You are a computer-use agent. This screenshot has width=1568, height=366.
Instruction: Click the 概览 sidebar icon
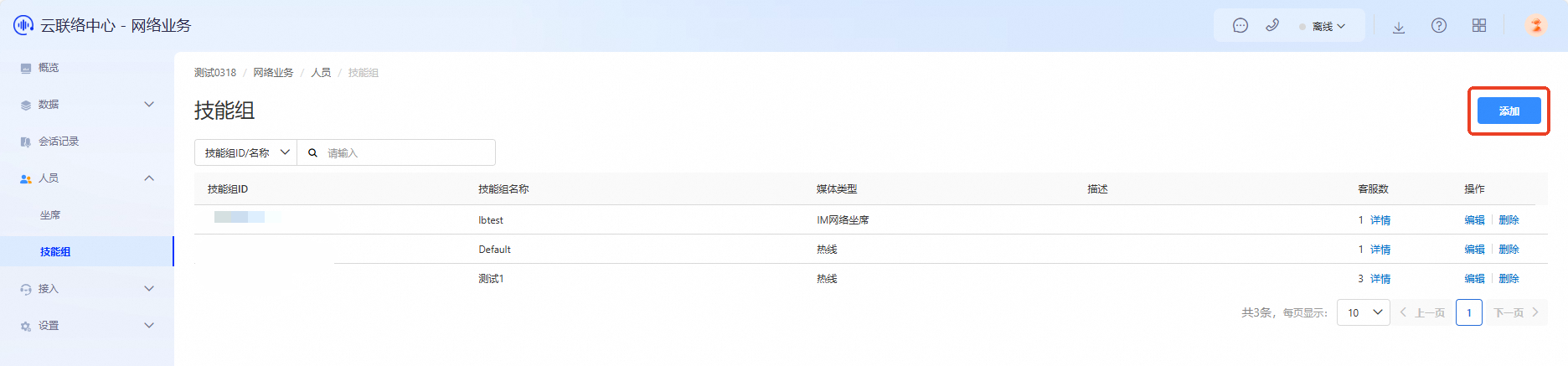(x=26, y=69)
